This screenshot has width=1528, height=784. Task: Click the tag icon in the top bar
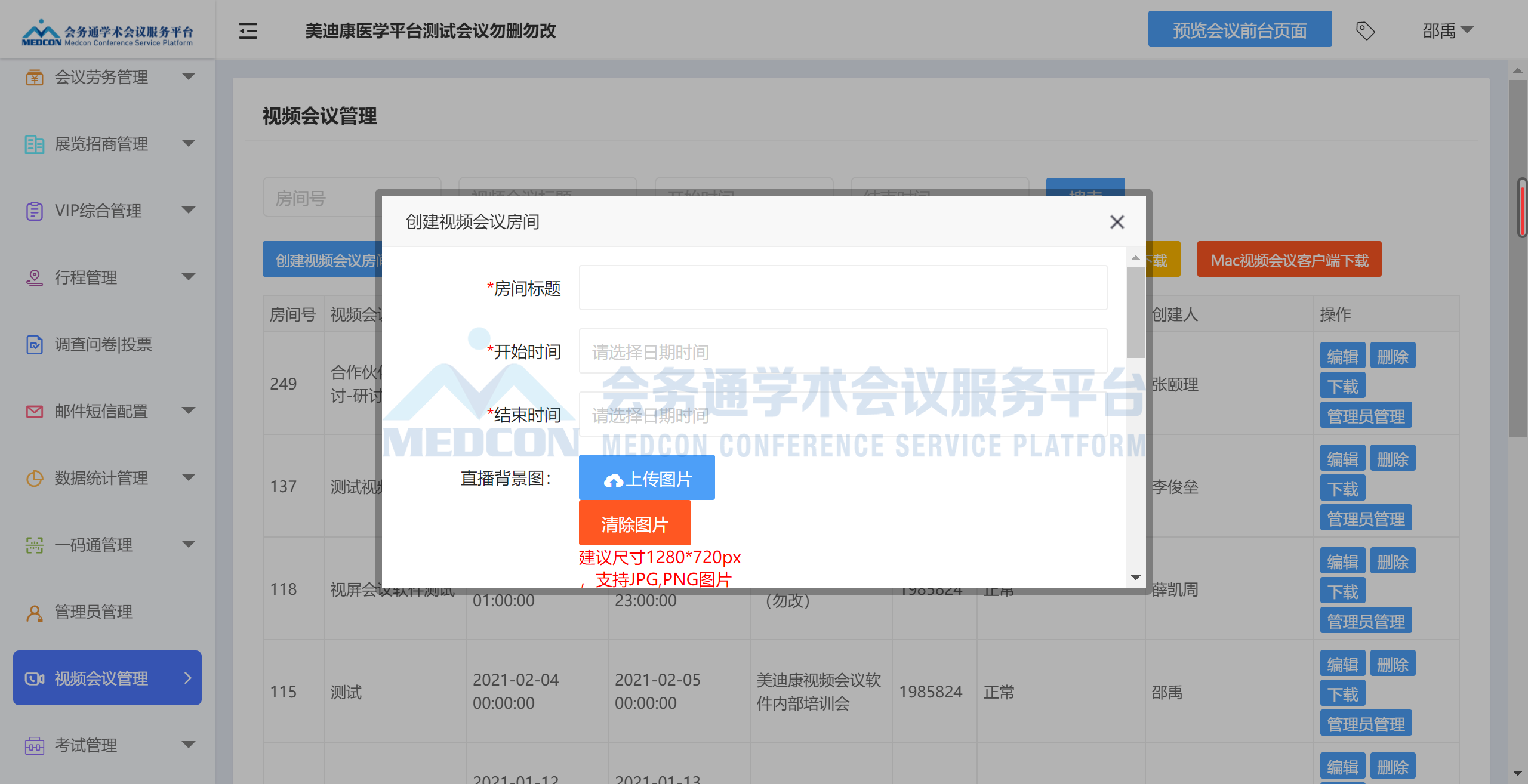(1365, 30)
